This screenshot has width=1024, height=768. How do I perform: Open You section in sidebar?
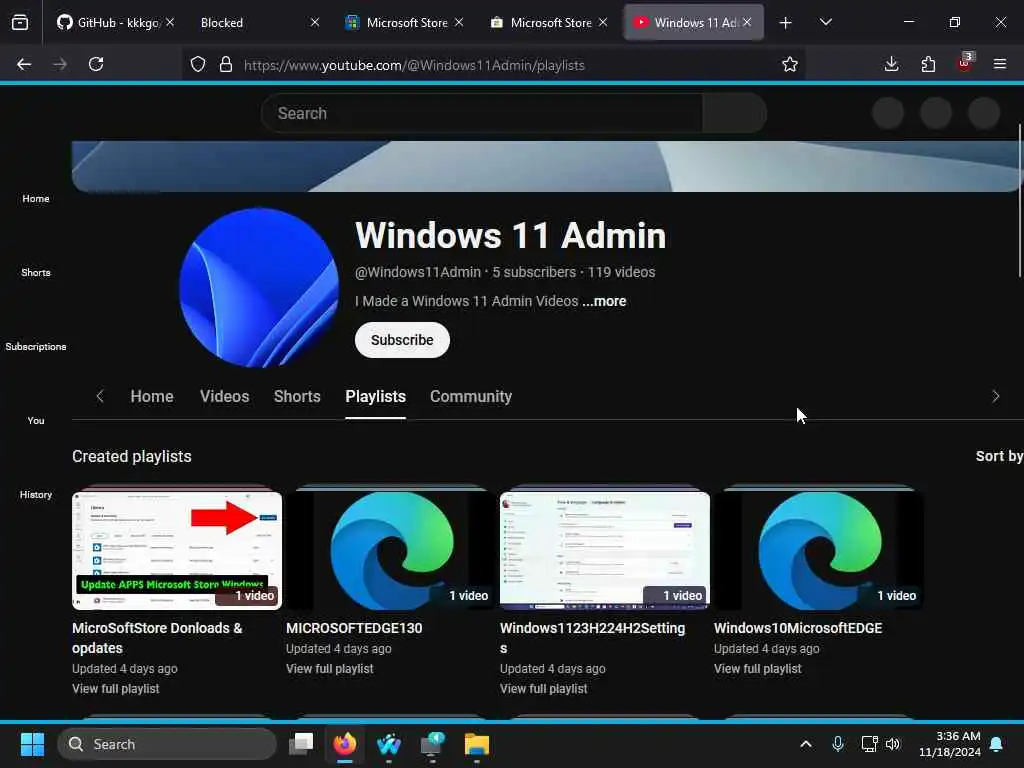pyautogui.click(x=35, y=420)
